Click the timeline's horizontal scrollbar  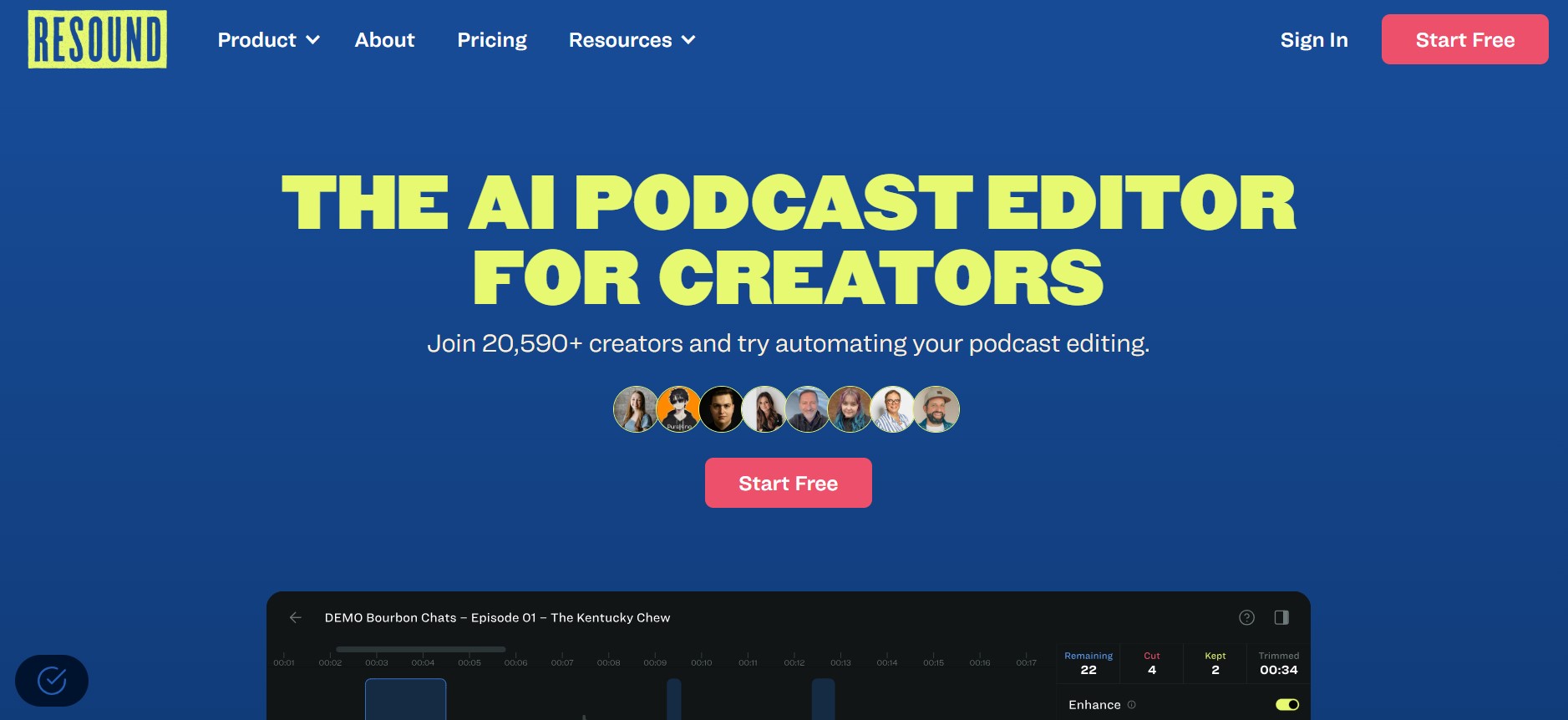coord(421,649)
